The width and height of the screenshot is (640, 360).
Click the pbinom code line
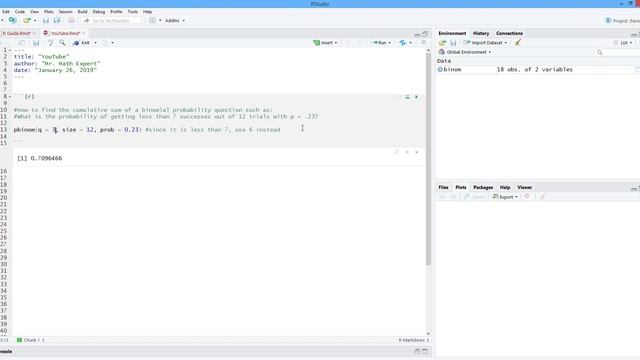[147, 130]
